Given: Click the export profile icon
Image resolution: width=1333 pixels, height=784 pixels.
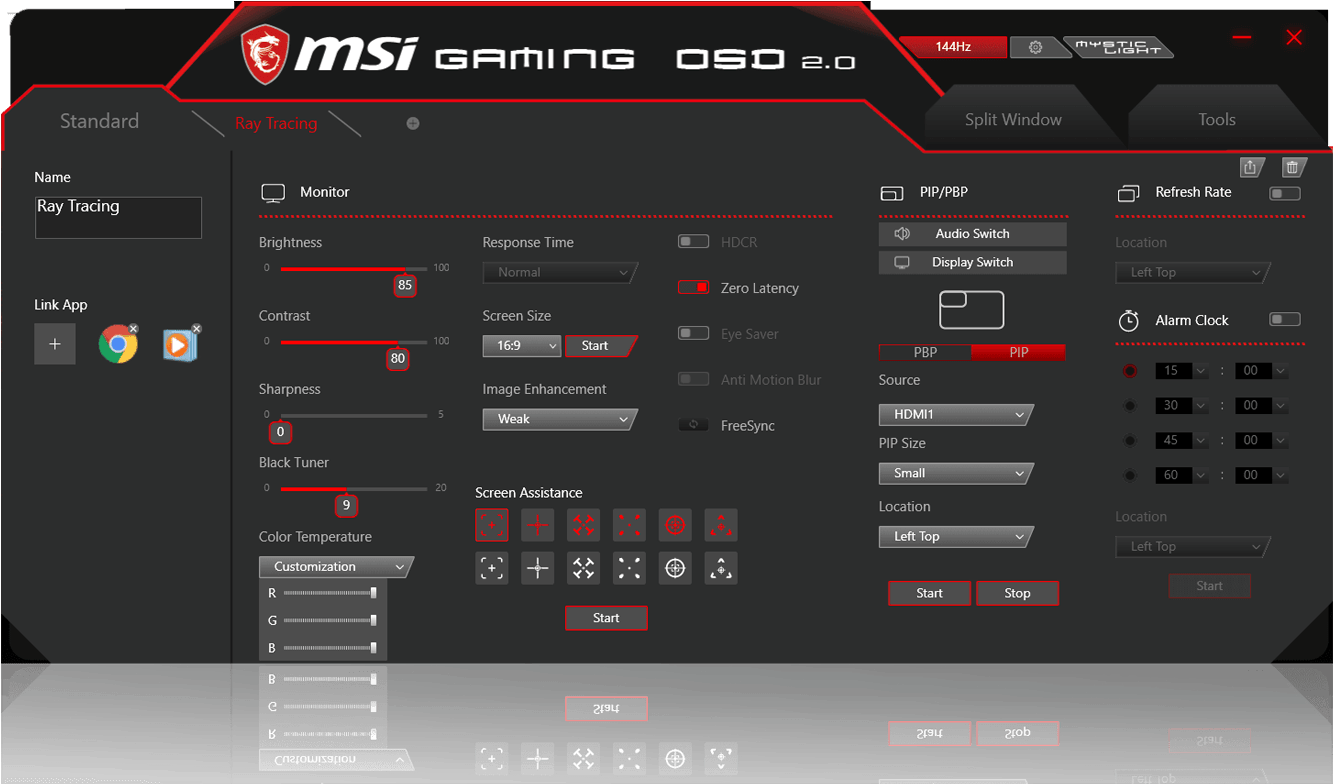Looking at the screenshot, I should click(x=1250, y=168).
